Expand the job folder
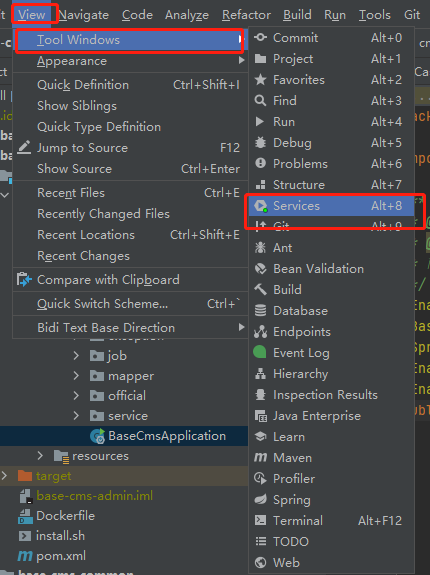 [76, 355]
